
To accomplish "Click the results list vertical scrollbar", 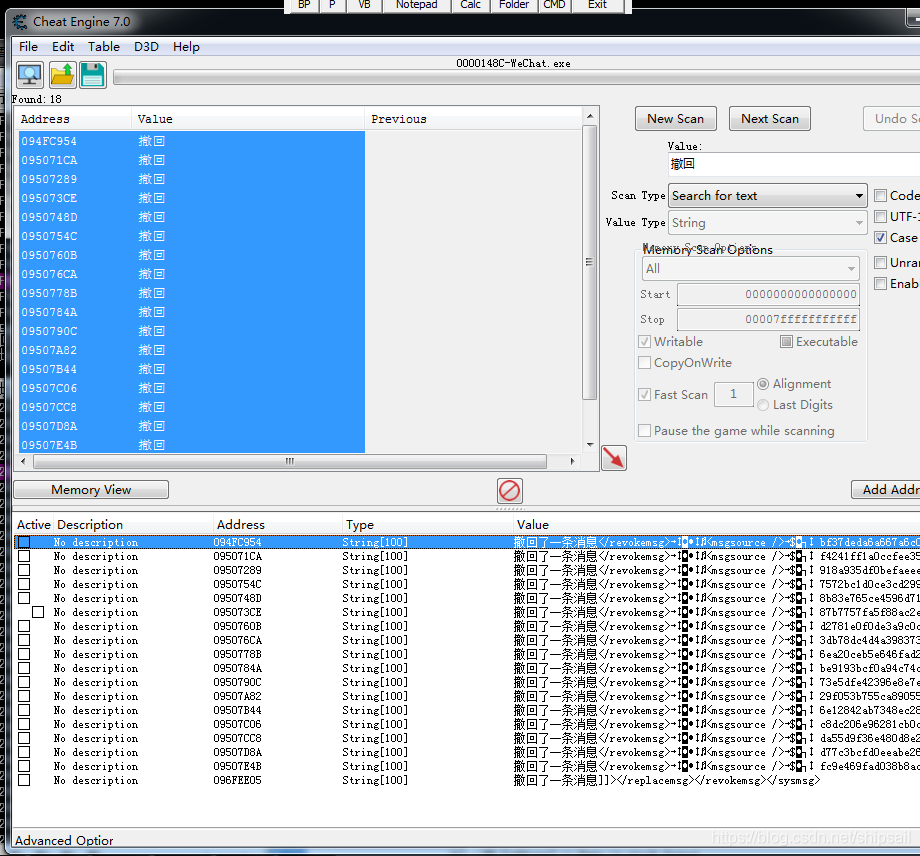I will [x=590, y=262].
